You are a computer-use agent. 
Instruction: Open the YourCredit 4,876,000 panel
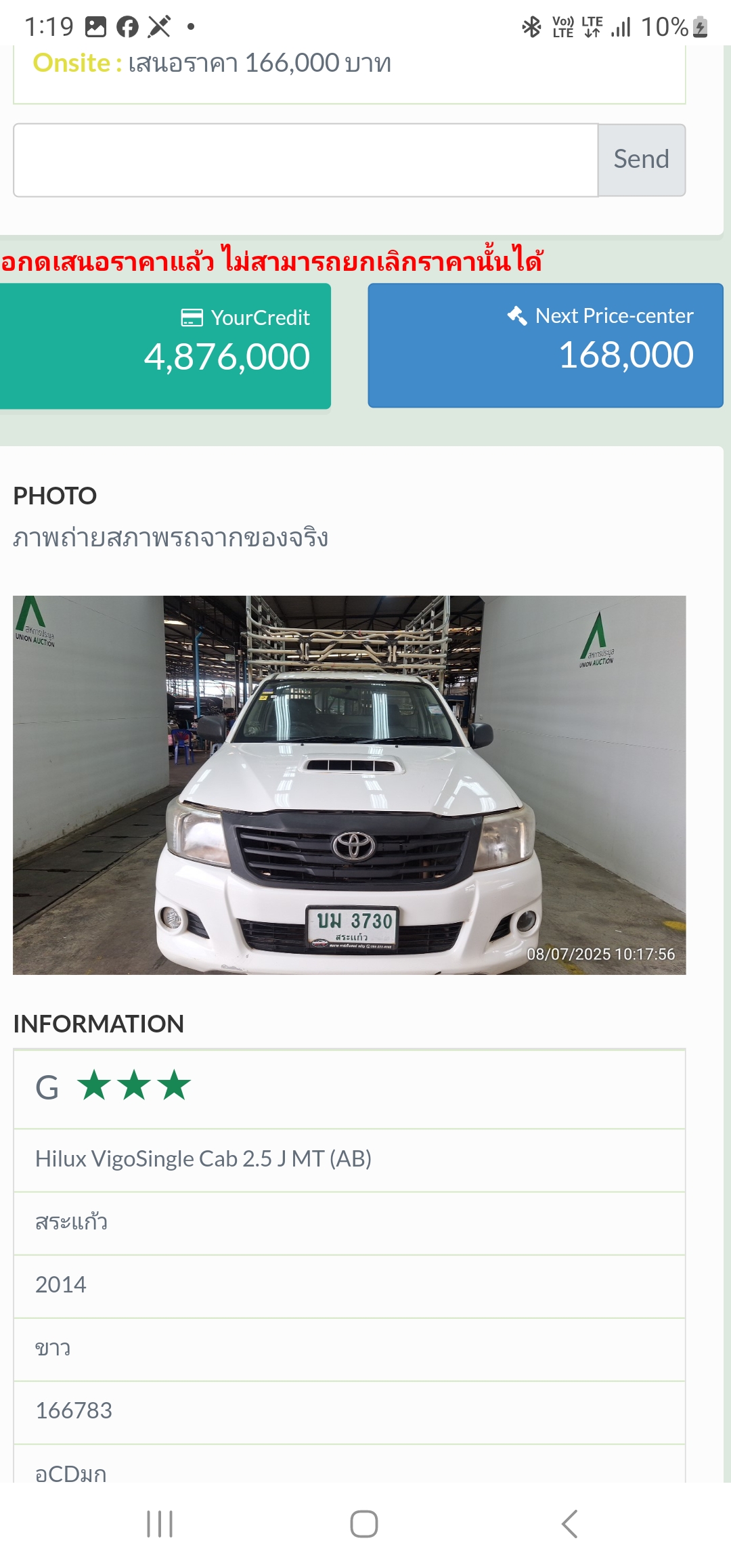tap(165, 346)
